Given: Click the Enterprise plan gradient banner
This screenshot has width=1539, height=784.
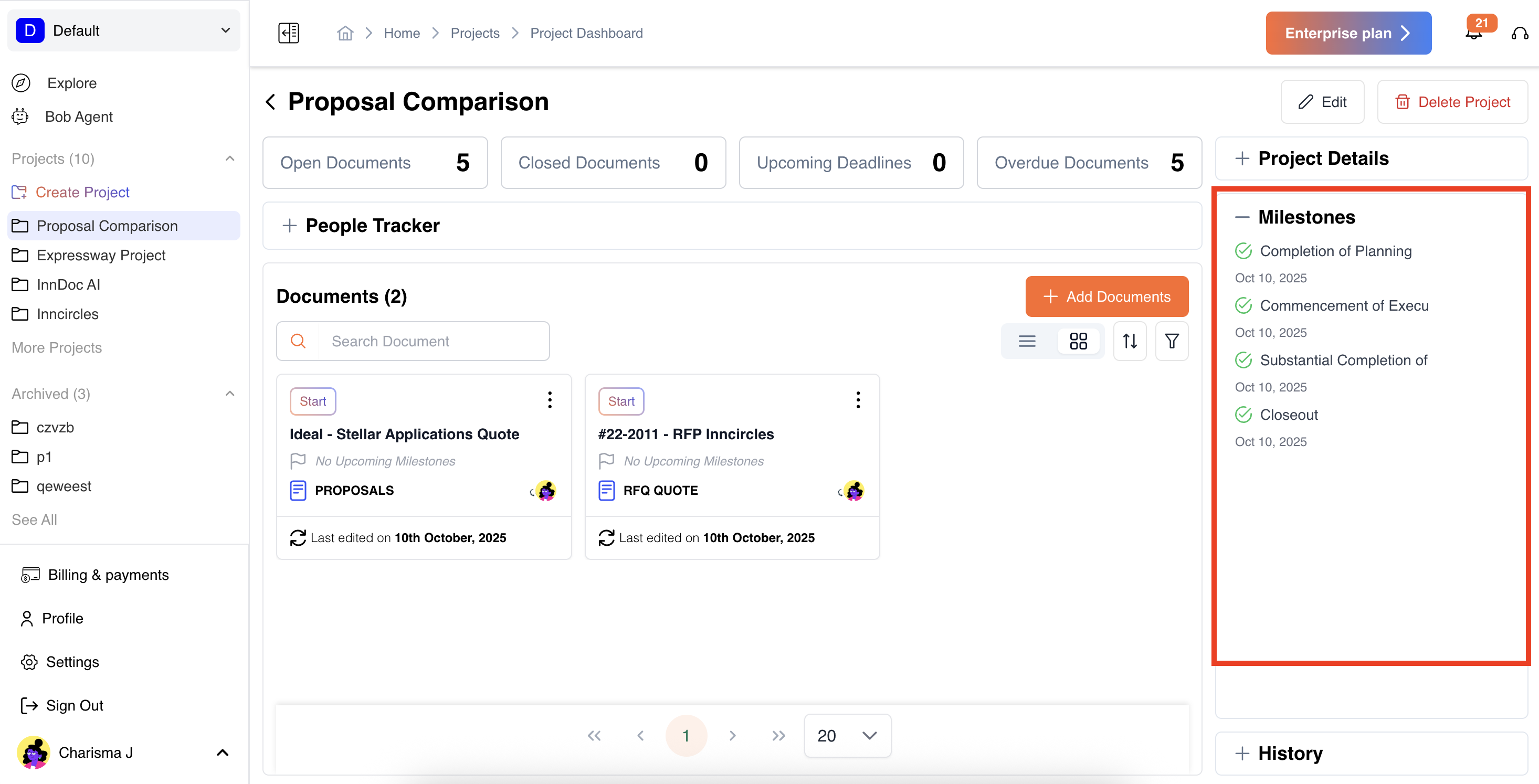Looking at the screenshot, I should click(1348, 34).
